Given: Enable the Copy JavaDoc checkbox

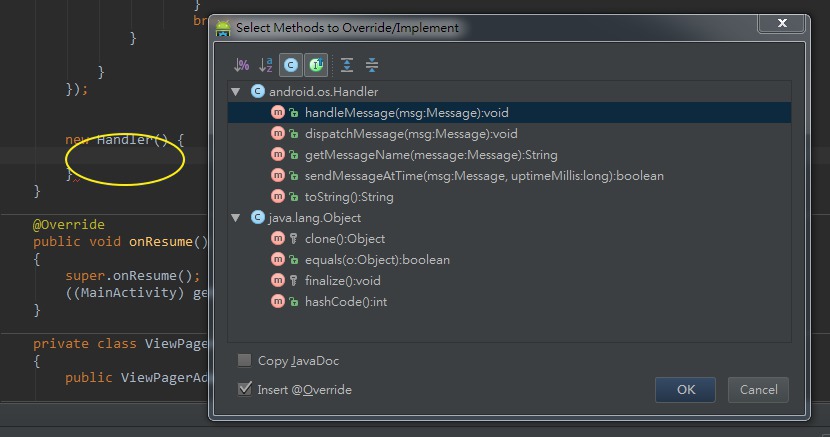Looking at the screenshot, I should [245, 360].
